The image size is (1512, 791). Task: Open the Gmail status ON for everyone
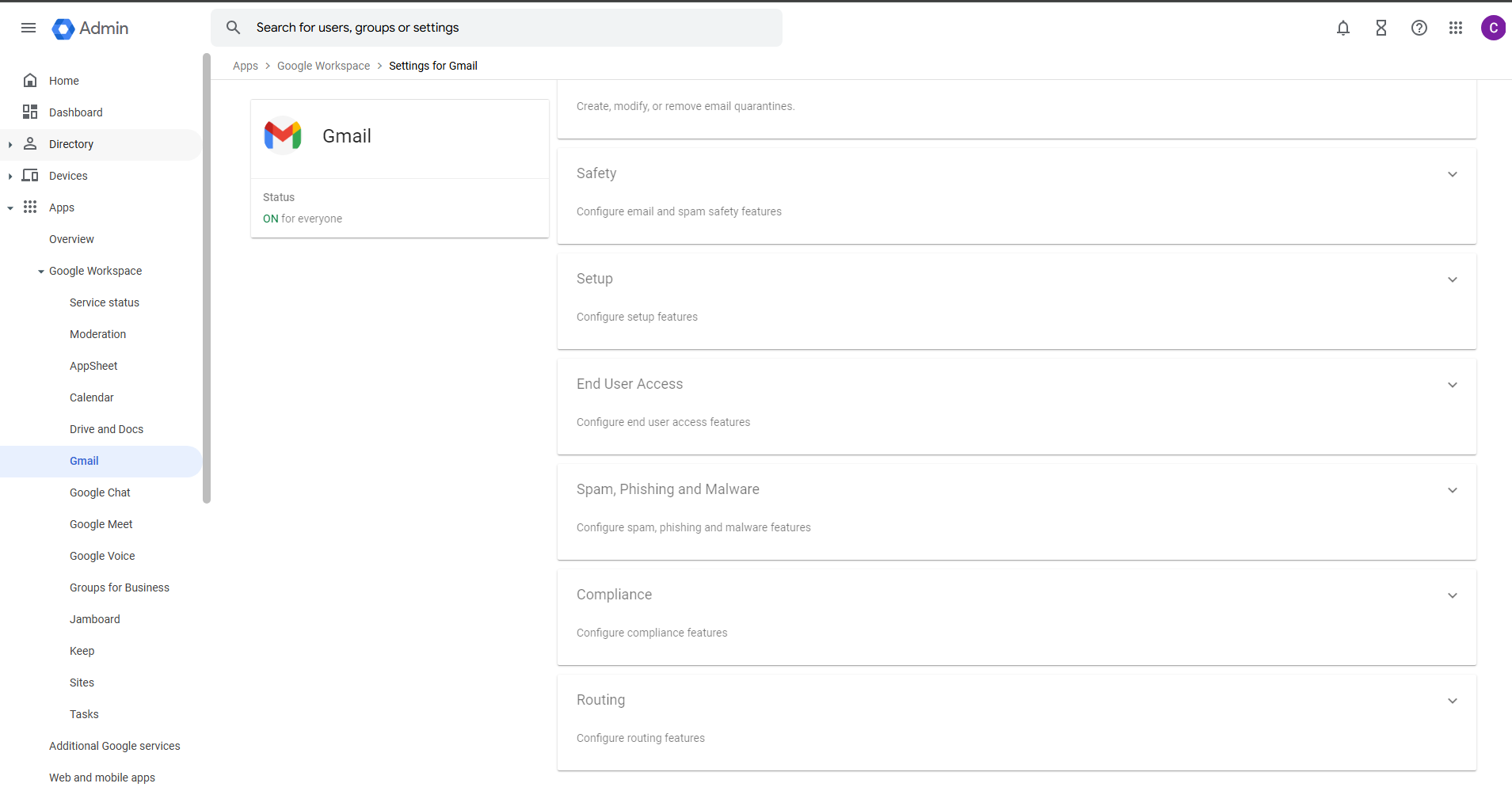(303, 219)
